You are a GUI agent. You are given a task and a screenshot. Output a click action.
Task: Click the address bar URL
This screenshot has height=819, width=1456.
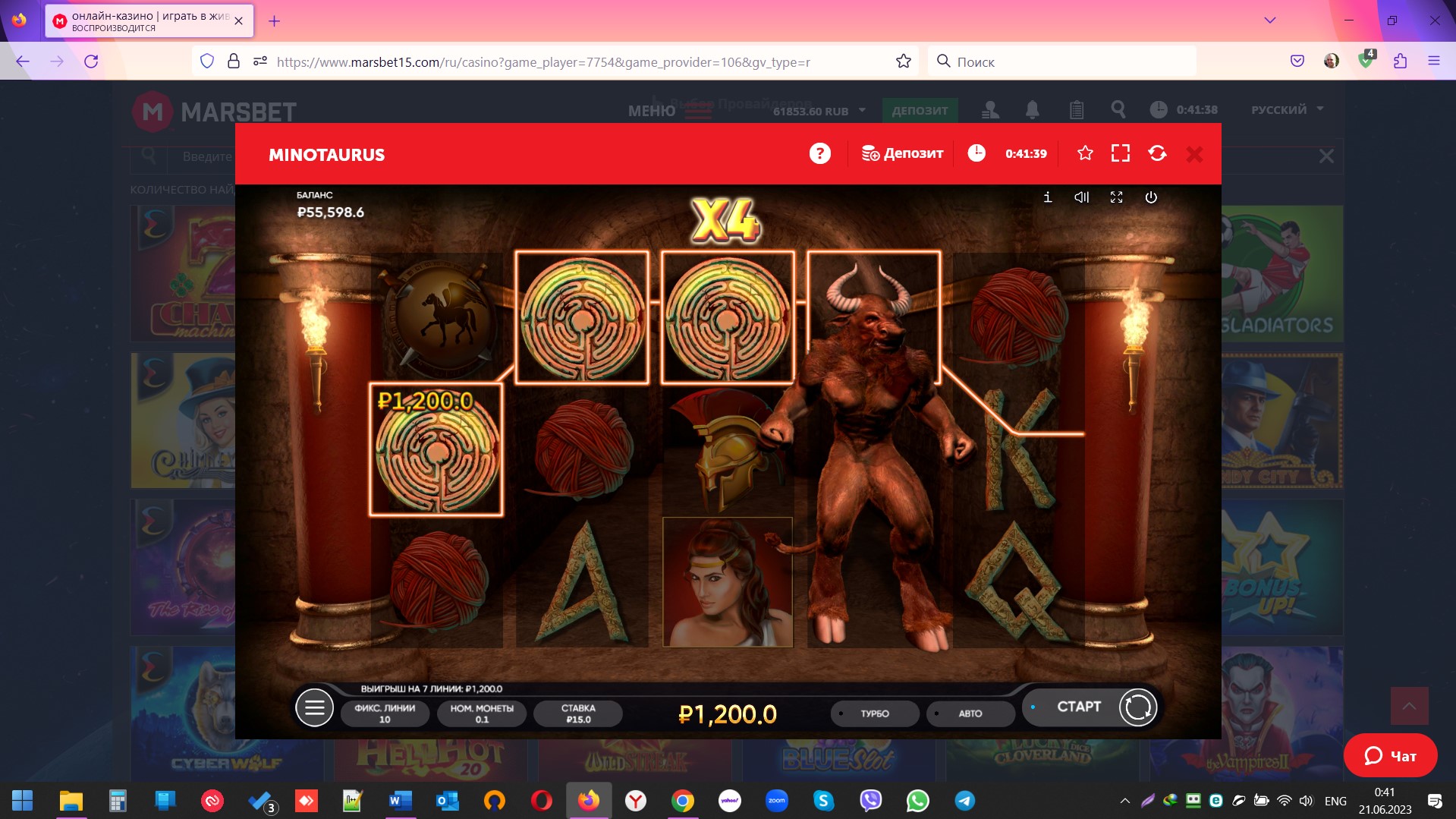coord(543,62)
